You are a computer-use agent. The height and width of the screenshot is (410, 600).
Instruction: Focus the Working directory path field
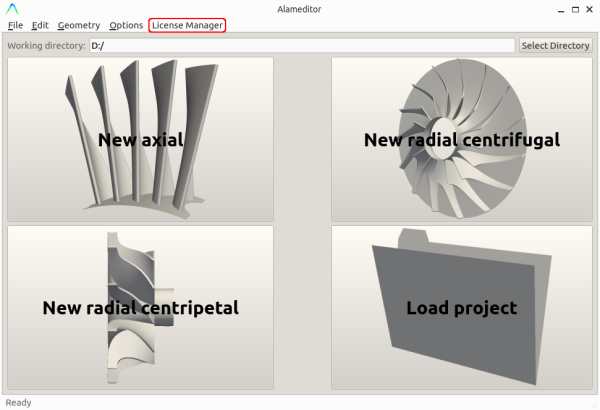pyautogui.click(x=300, y=45)
